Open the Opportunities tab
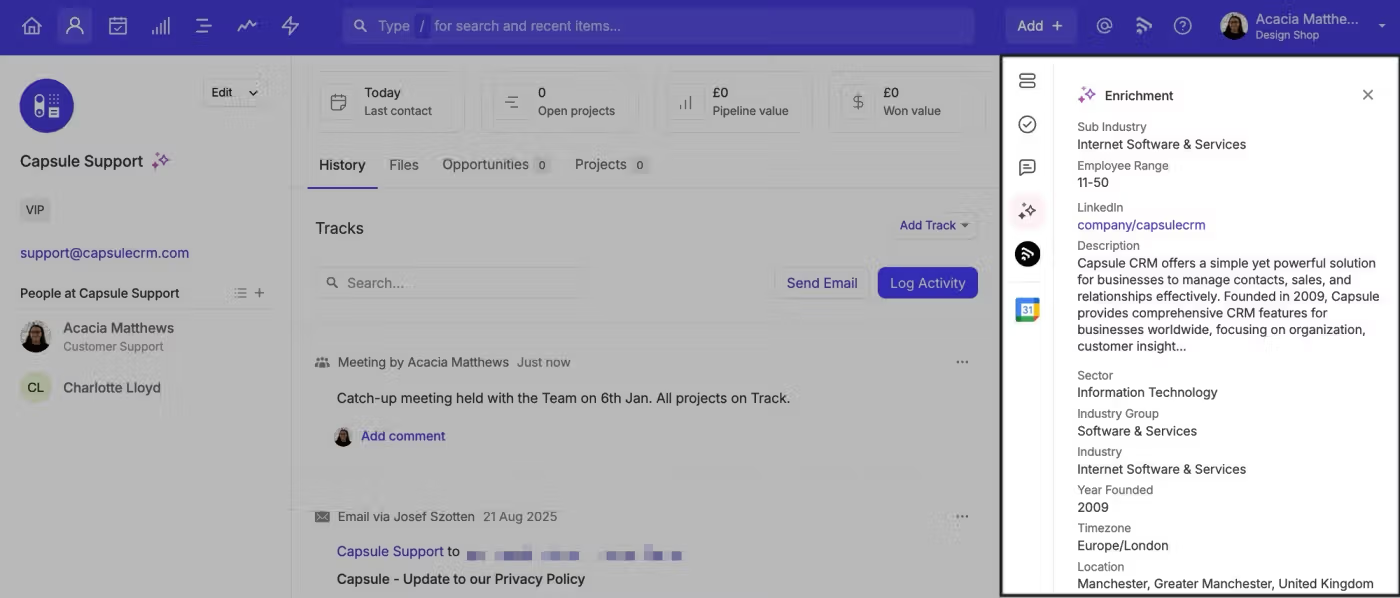Viewport: 1400px width, 598px height. (x=496, y=165)
